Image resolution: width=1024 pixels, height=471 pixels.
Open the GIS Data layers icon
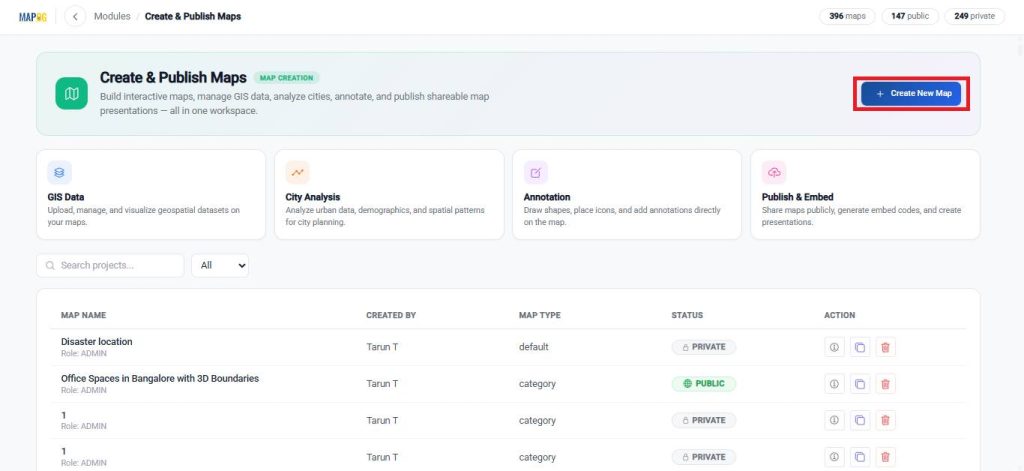(x=59, y=172)
